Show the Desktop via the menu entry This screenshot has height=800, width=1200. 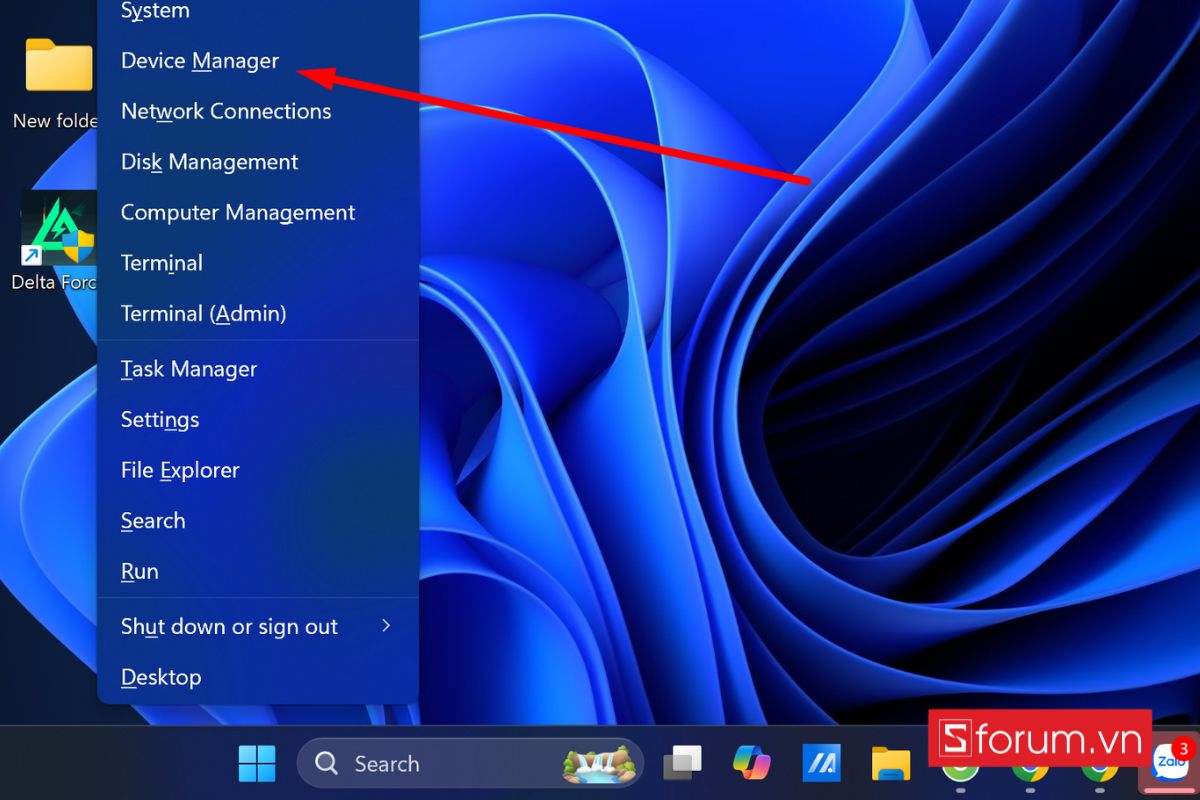tap(258, 677)
